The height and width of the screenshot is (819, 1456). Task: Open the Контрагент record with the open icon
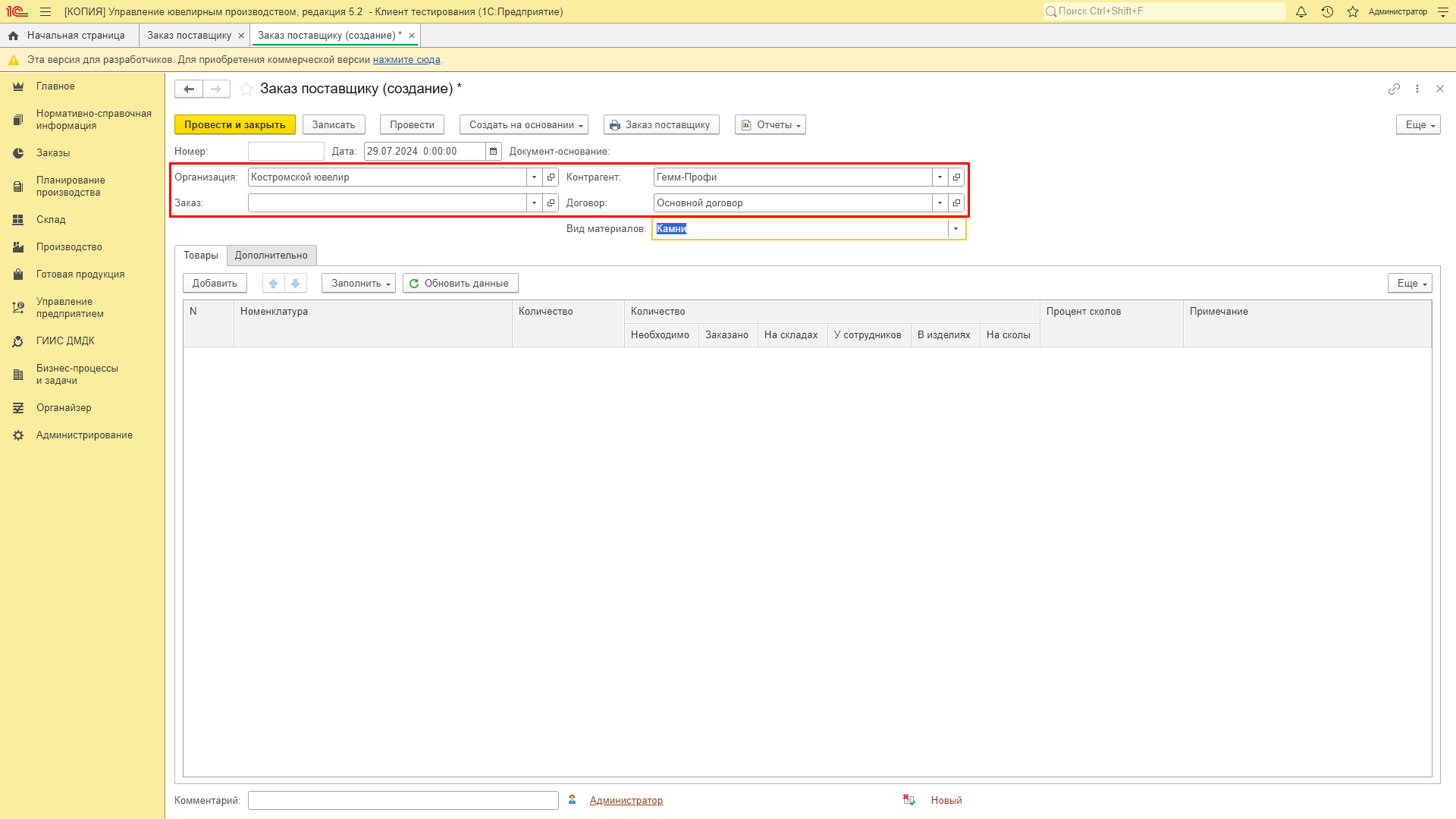tap(956, 177)
